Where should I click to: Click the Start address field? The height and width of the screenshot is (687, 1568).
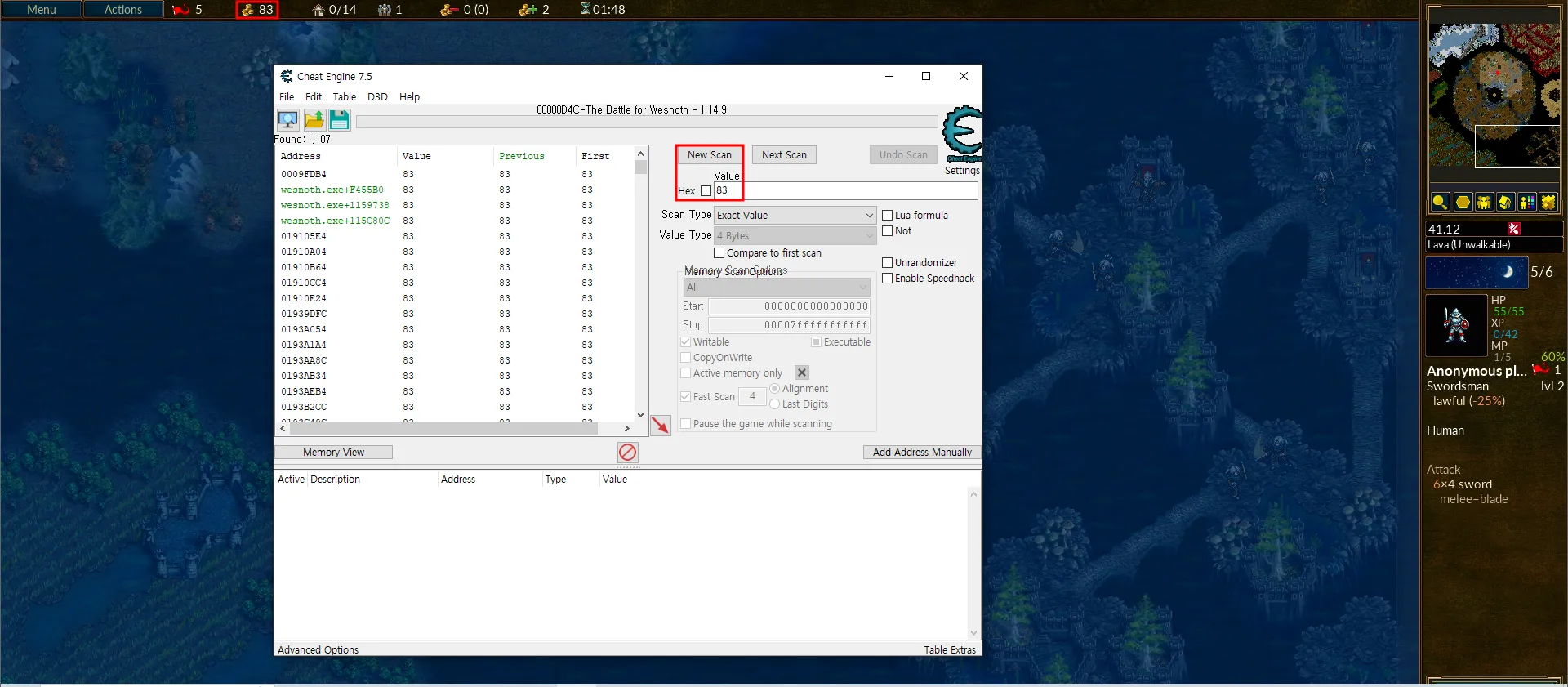coord(789,306)
